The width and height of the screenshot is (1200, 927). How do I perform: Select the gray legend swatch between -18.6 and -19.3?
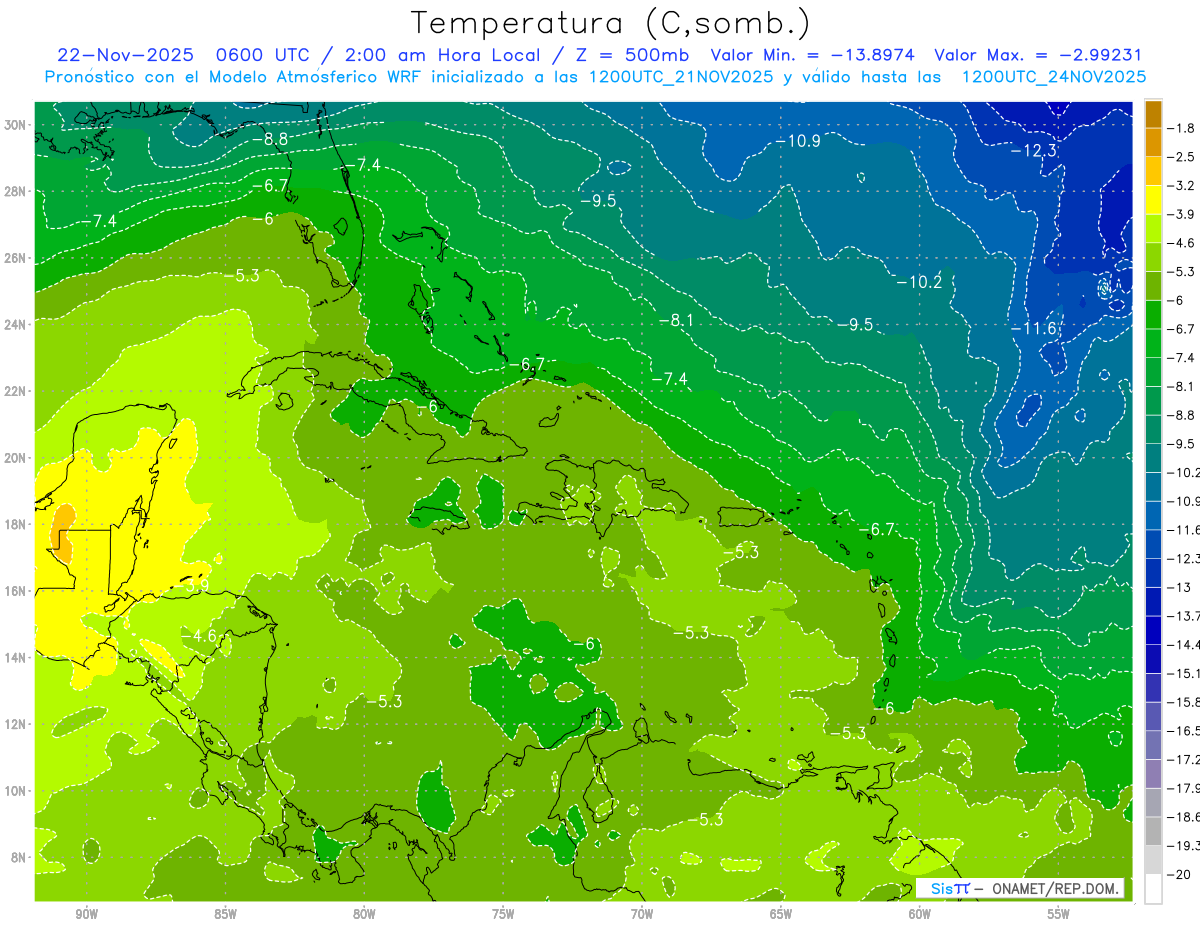[x=1154, y=831]
